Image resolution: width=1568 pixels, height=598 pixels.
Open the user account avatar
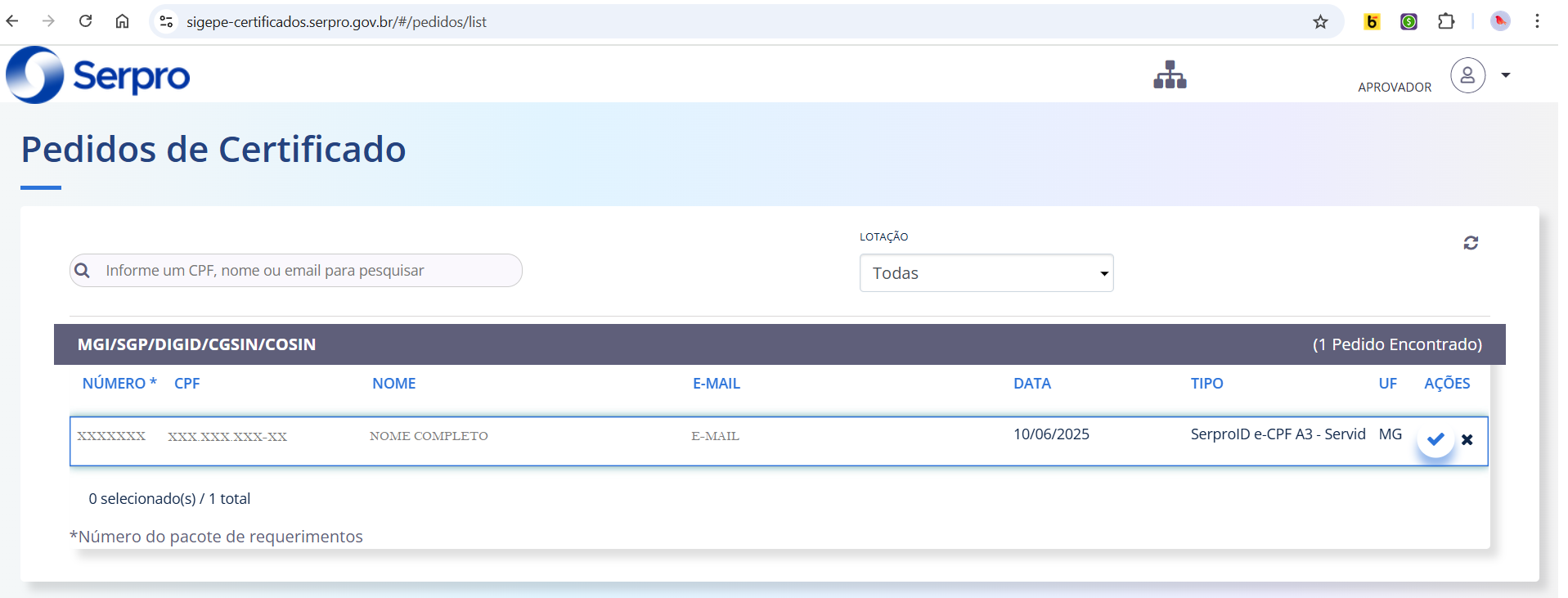[x=1467, y=75]
